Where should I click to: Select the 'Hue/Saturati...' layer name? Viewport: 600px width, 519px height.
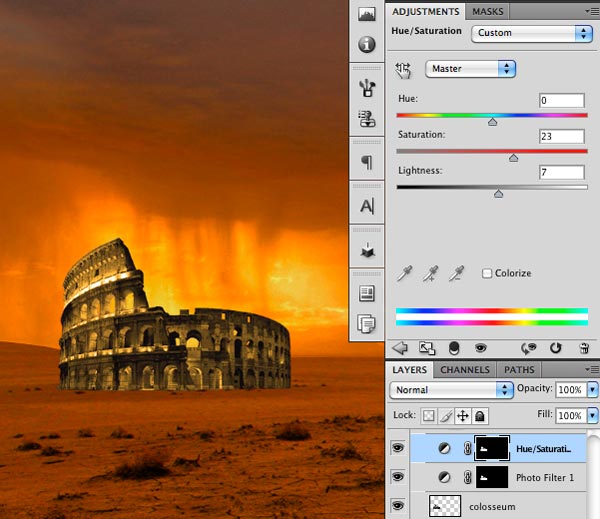pyautogui.click(x=543, y=449)
